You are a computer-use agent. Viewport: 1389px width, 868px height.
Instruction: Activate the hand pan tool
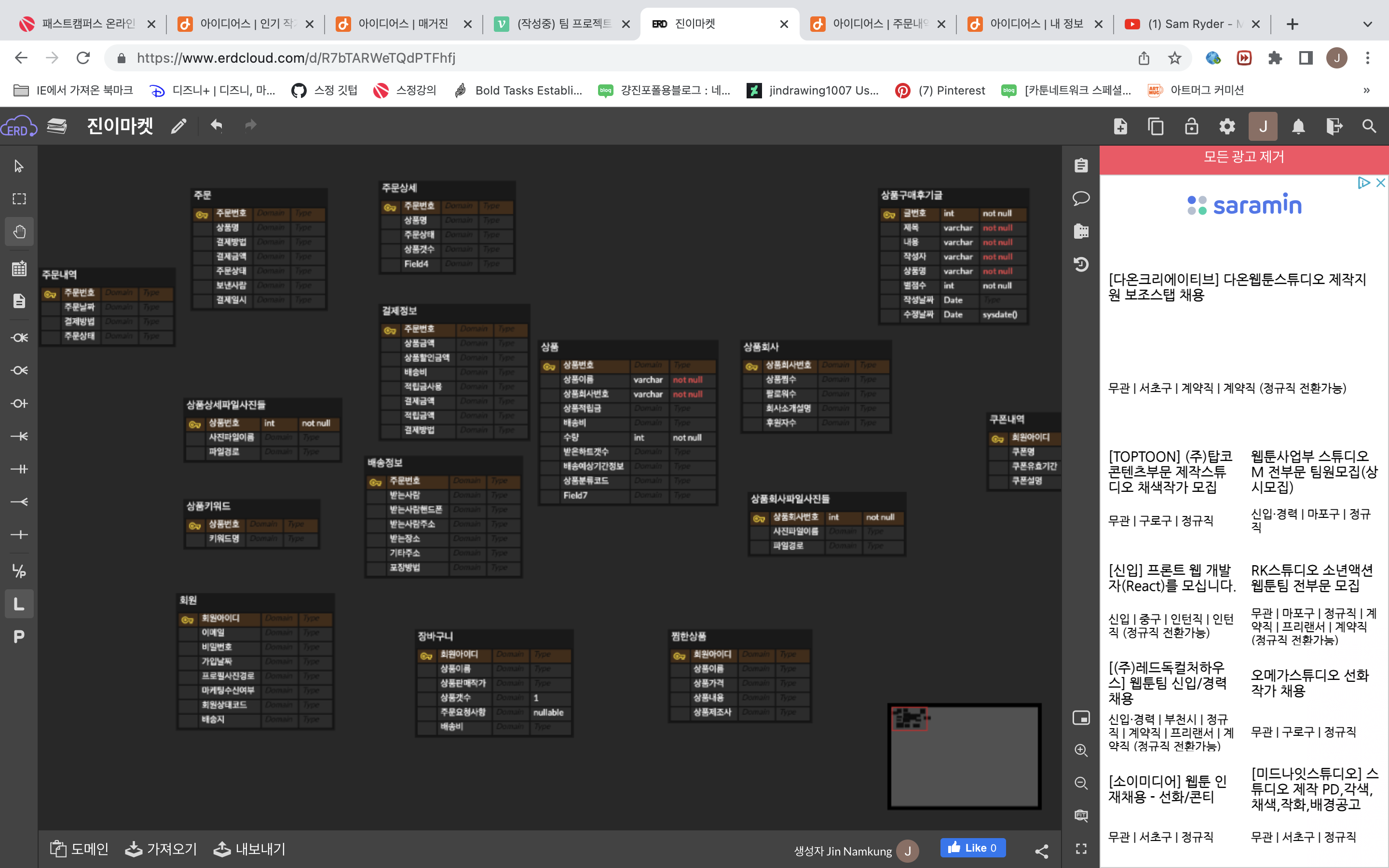click(19, 232)
